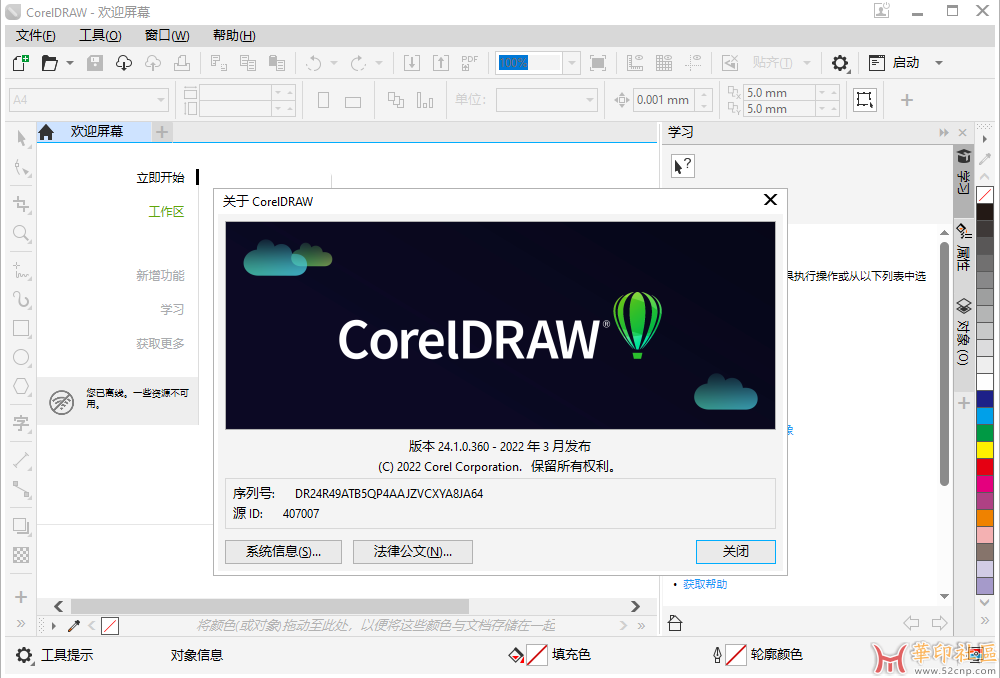Screen dimensions: 1000x678
Task: Click the cloud download icon
Action: 124,63
